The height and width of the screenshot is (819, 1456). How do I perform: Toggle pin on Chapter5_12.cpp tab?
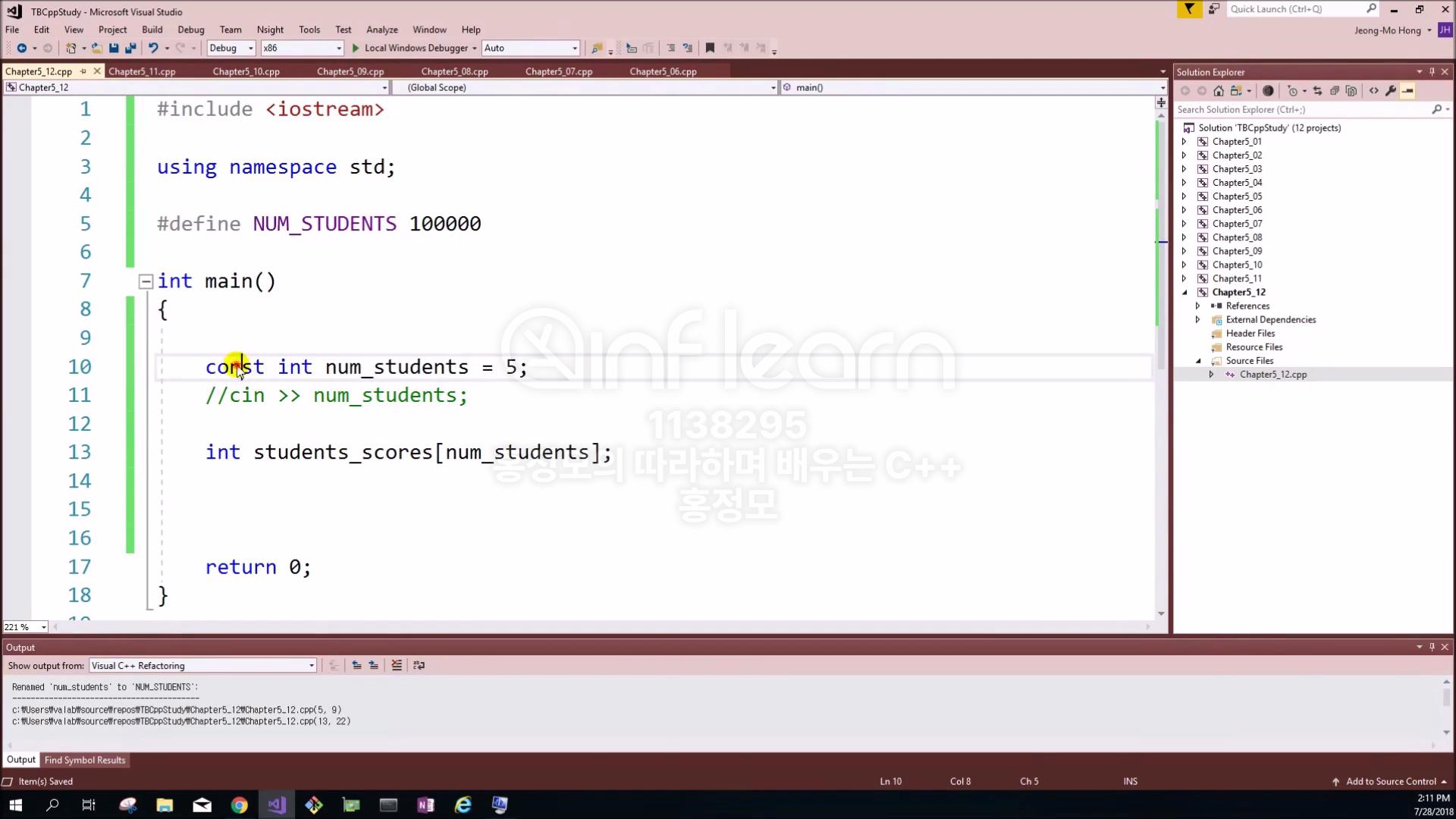pos(83,71)
